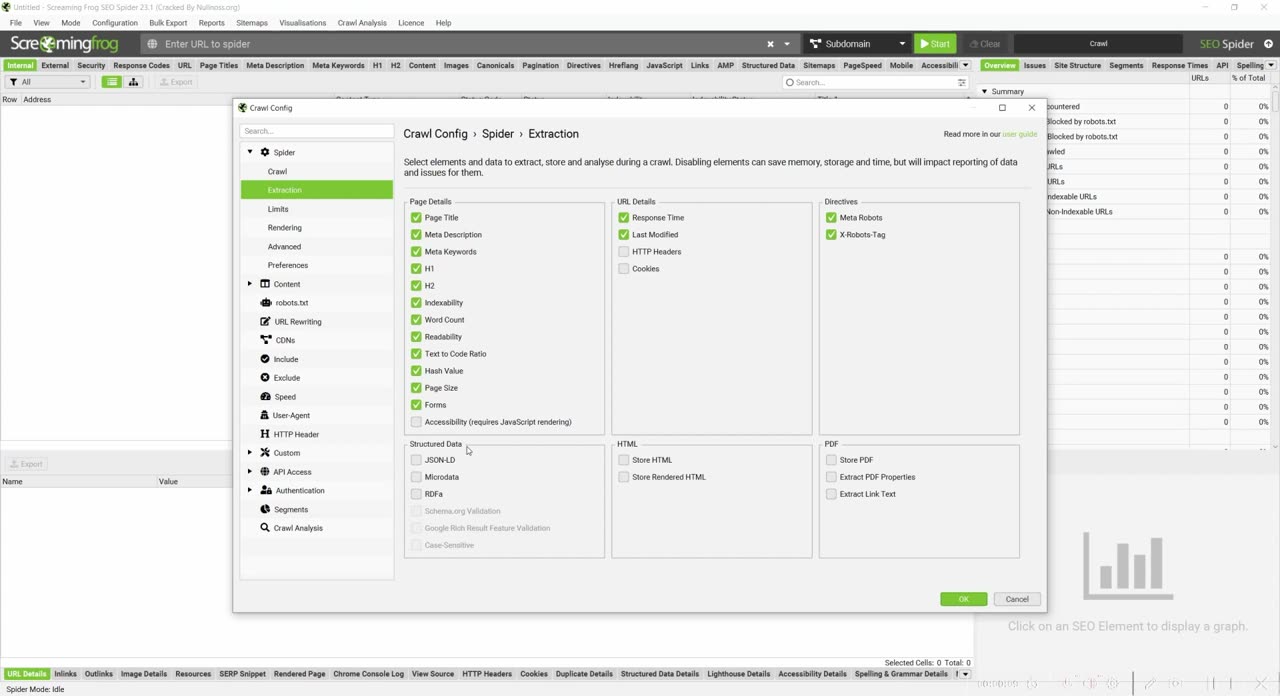Tick the Store HTML checkbox
Viewport: 1280px width, 696px height.
click(x=624, y=460)
